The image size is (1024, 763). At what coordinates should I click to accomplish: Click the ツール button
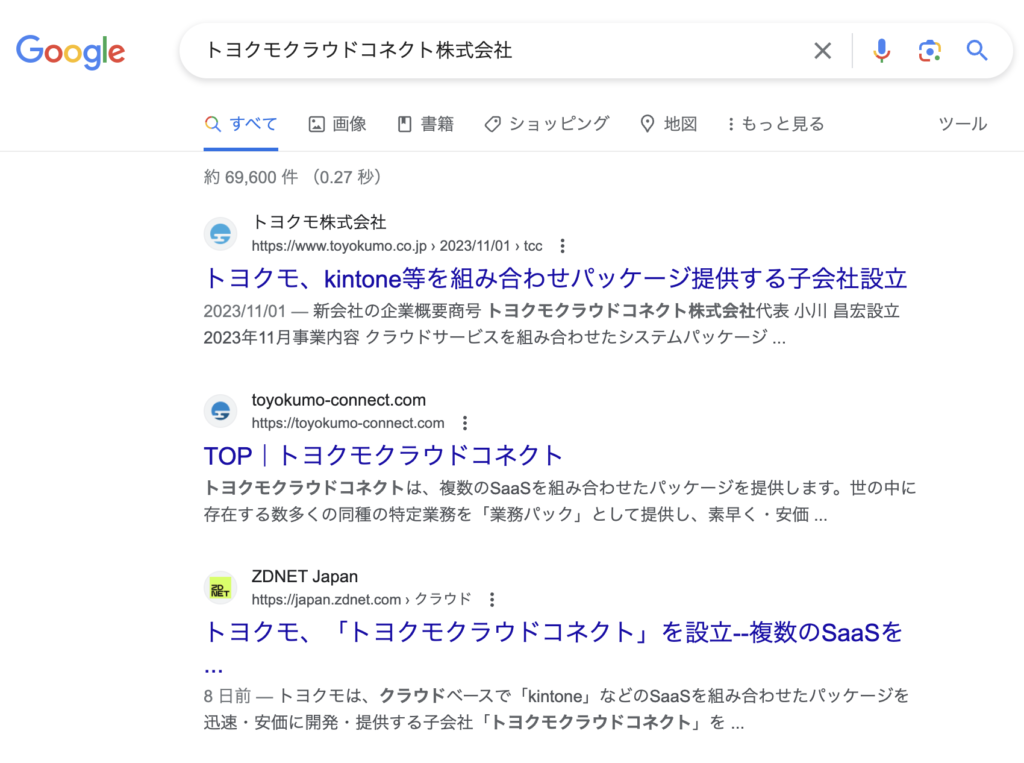[x=962, y=124]
